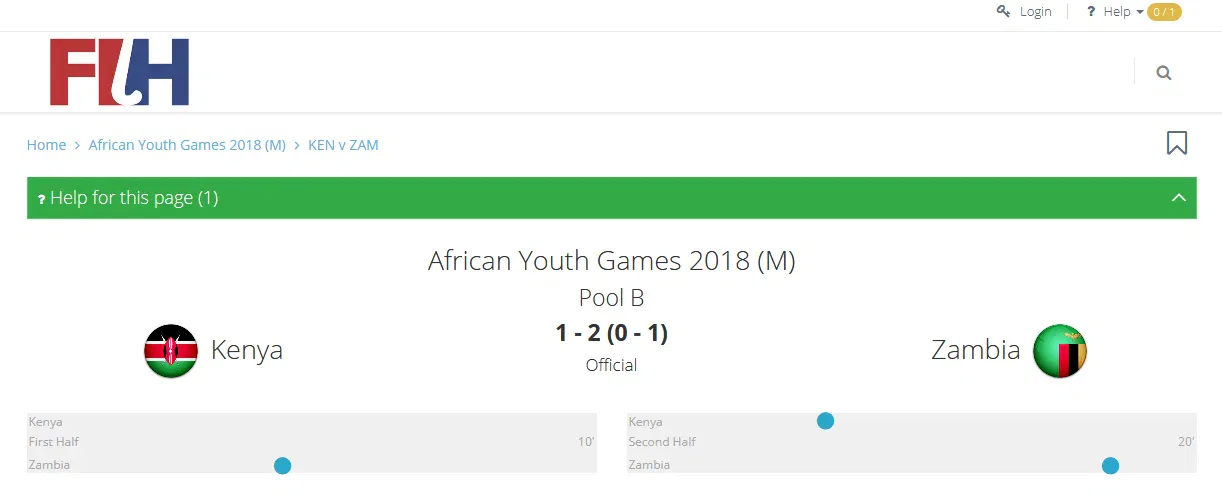Click the 0 / 1 help counter badge
Viewport: 1222px width, 496px height.
pyautogui.click(x=1164, y=12)
